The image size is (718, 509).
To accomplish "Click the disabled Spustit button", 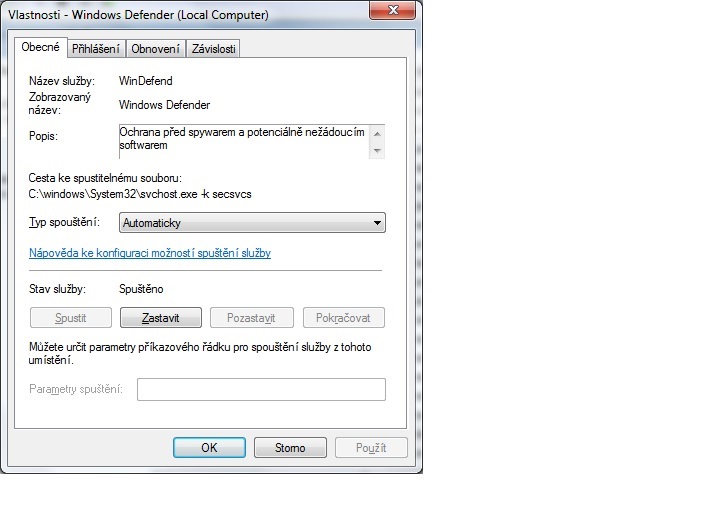I will (71, 318).
